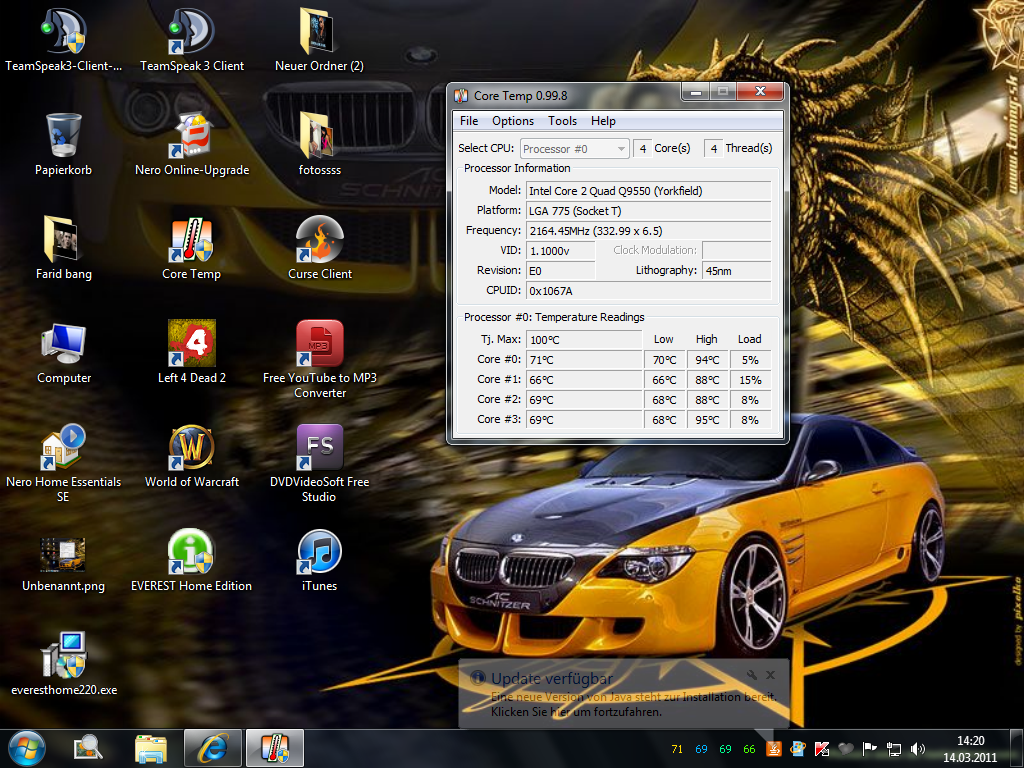
Task: Expand the Select CPU Processor #0 dropdown
Action: [575, 149]
